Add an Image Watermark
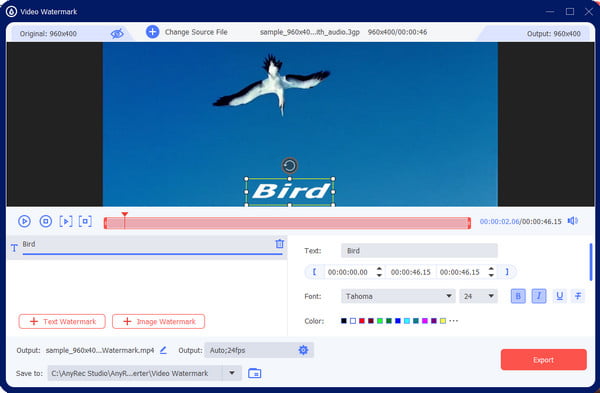Image resolution: width=600 pixels, height=393 pixels. 158,321
